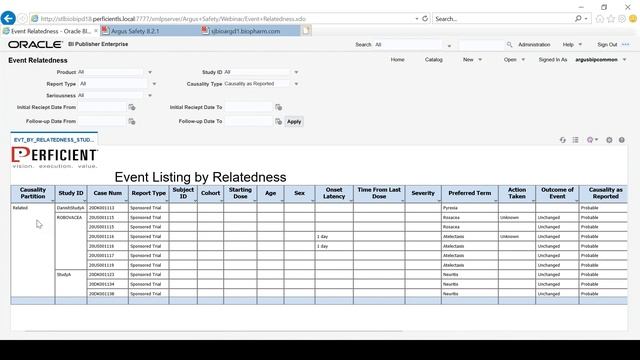Screen dimensions: 640x360
Task: Click the Home link
Action: [x=397, y=60]
